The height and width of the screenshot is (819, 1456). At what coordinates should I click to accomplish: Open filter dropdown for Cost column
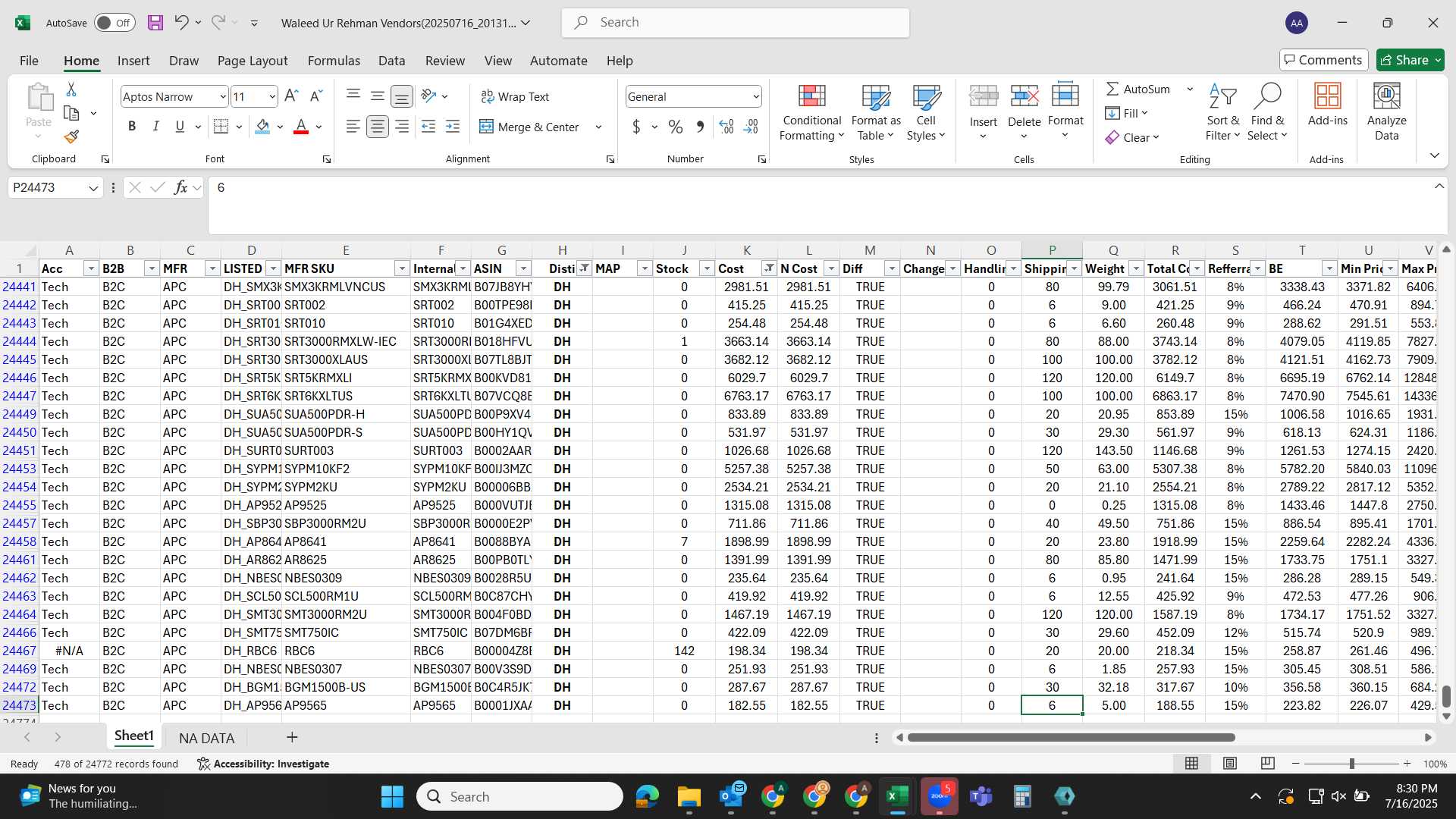click(x=768, y=268)
